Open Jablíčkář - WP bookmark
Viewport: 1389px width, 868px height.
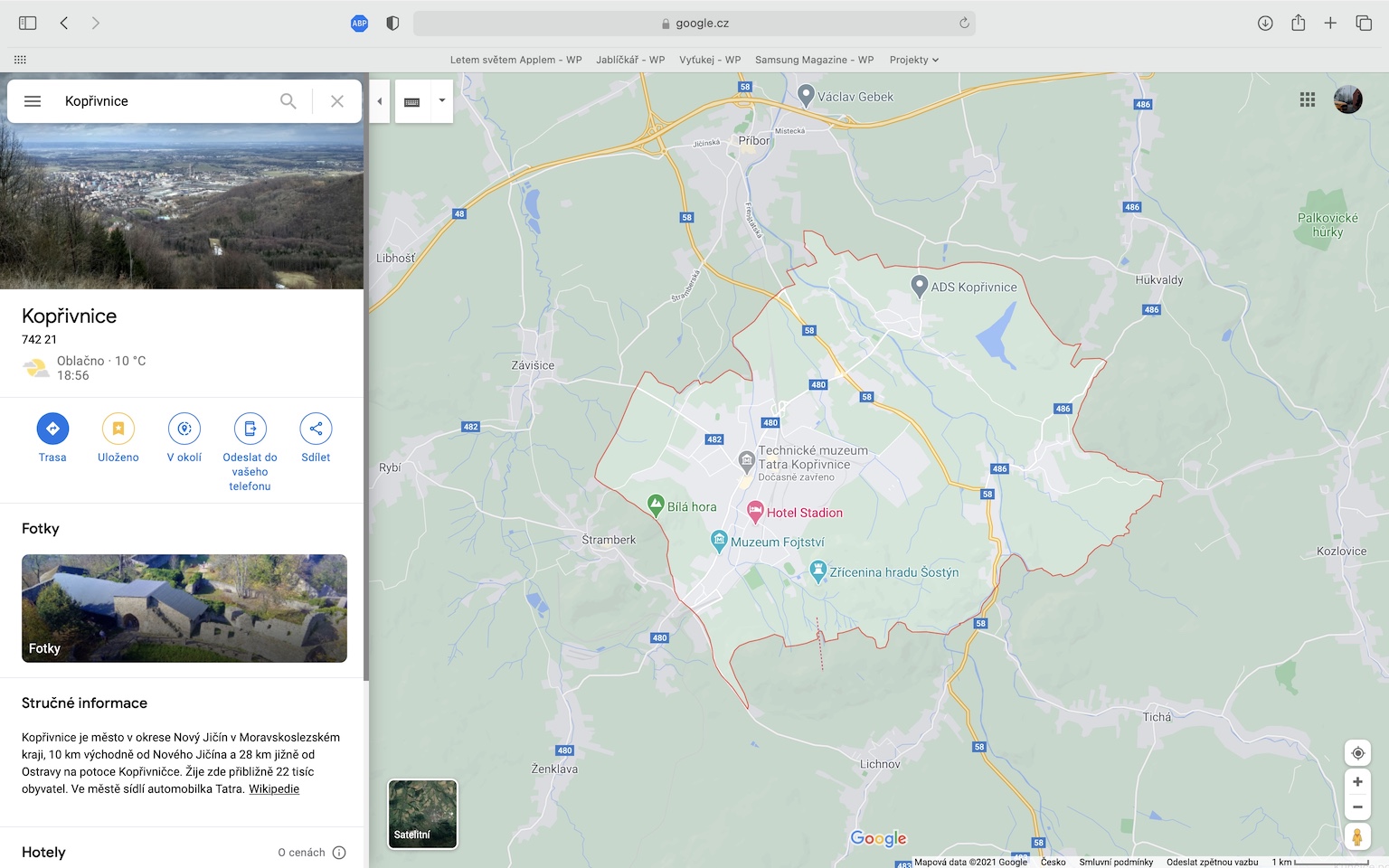[630, 60]
